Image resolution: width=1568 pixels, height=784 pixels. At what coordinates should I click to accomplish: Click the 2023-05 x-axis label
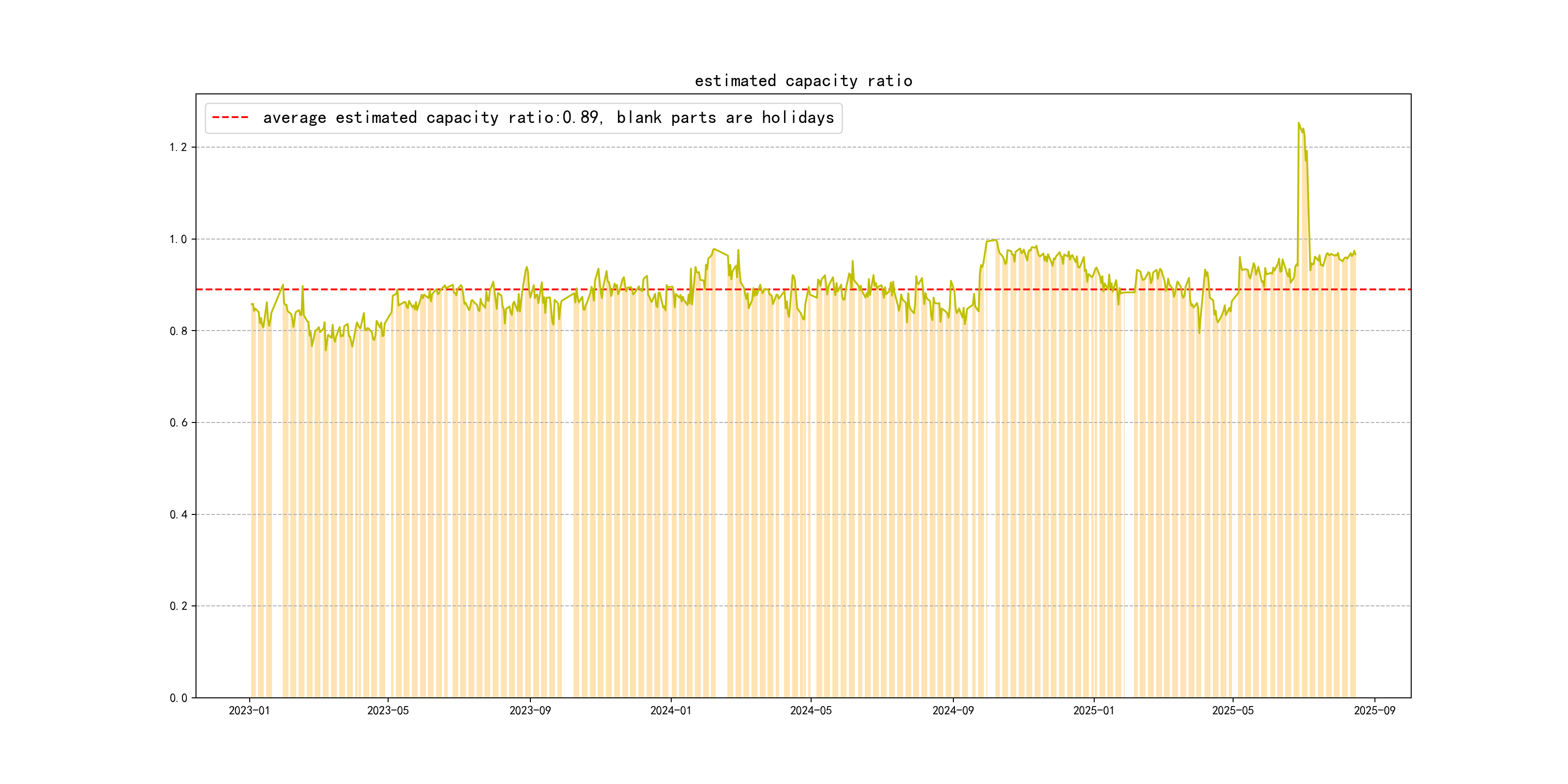388,710
